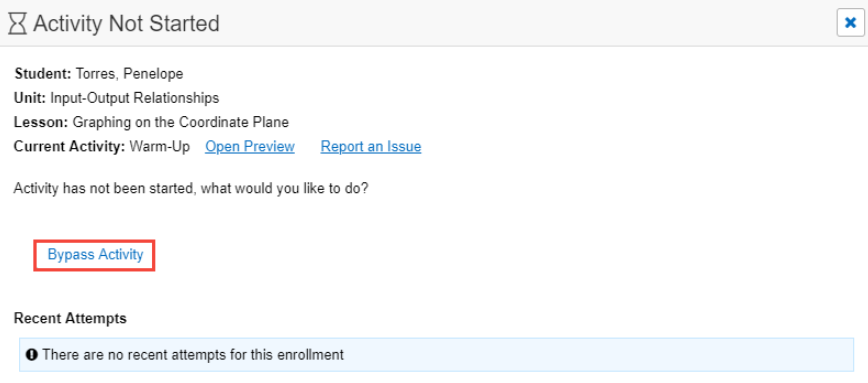The height and width of the screenshot is (383, 868).
Task: Click the "Current Activity:" label
Action: pos(70,147)
